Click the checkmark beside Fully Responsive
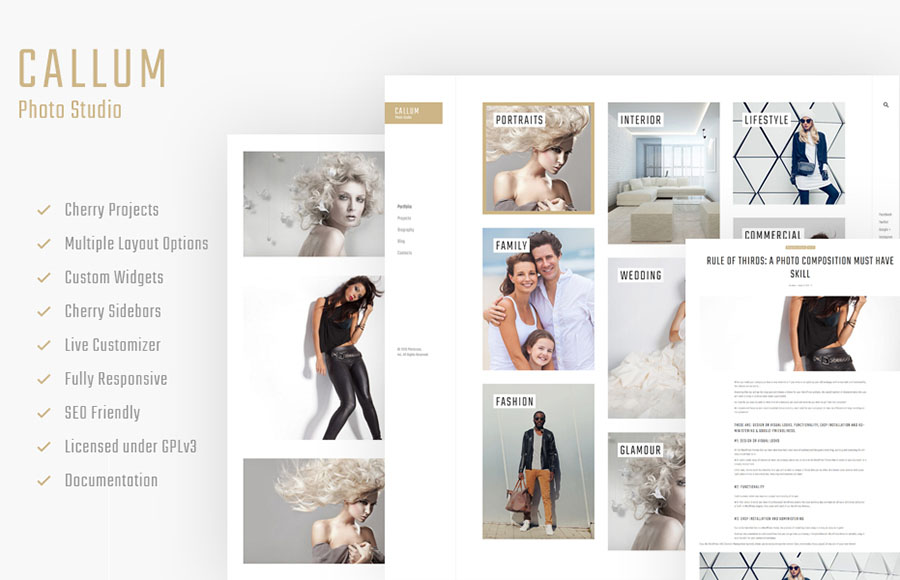 click(x=44, y=380)
